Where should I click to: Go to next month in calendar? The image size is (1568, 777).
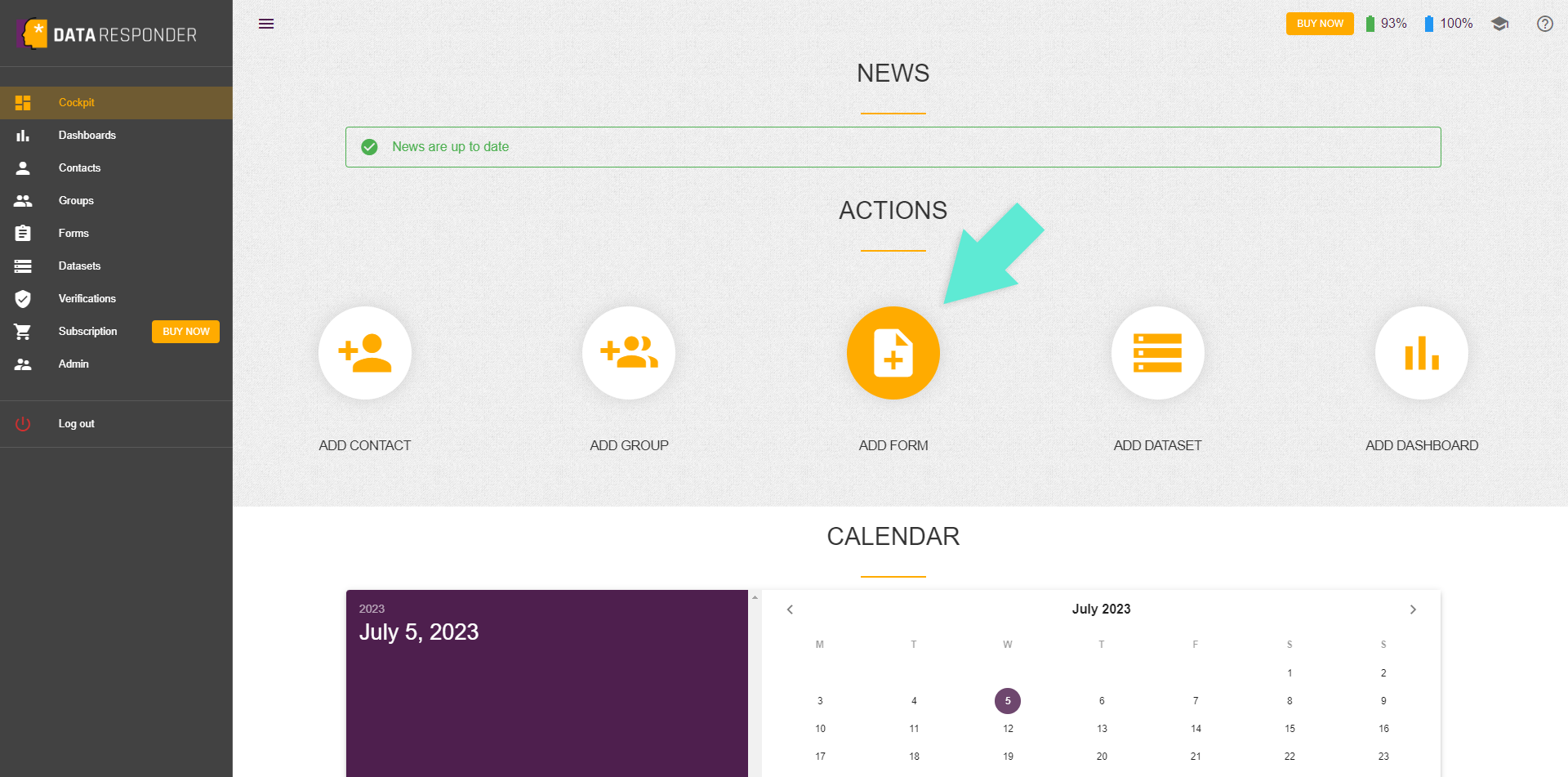1413,610
